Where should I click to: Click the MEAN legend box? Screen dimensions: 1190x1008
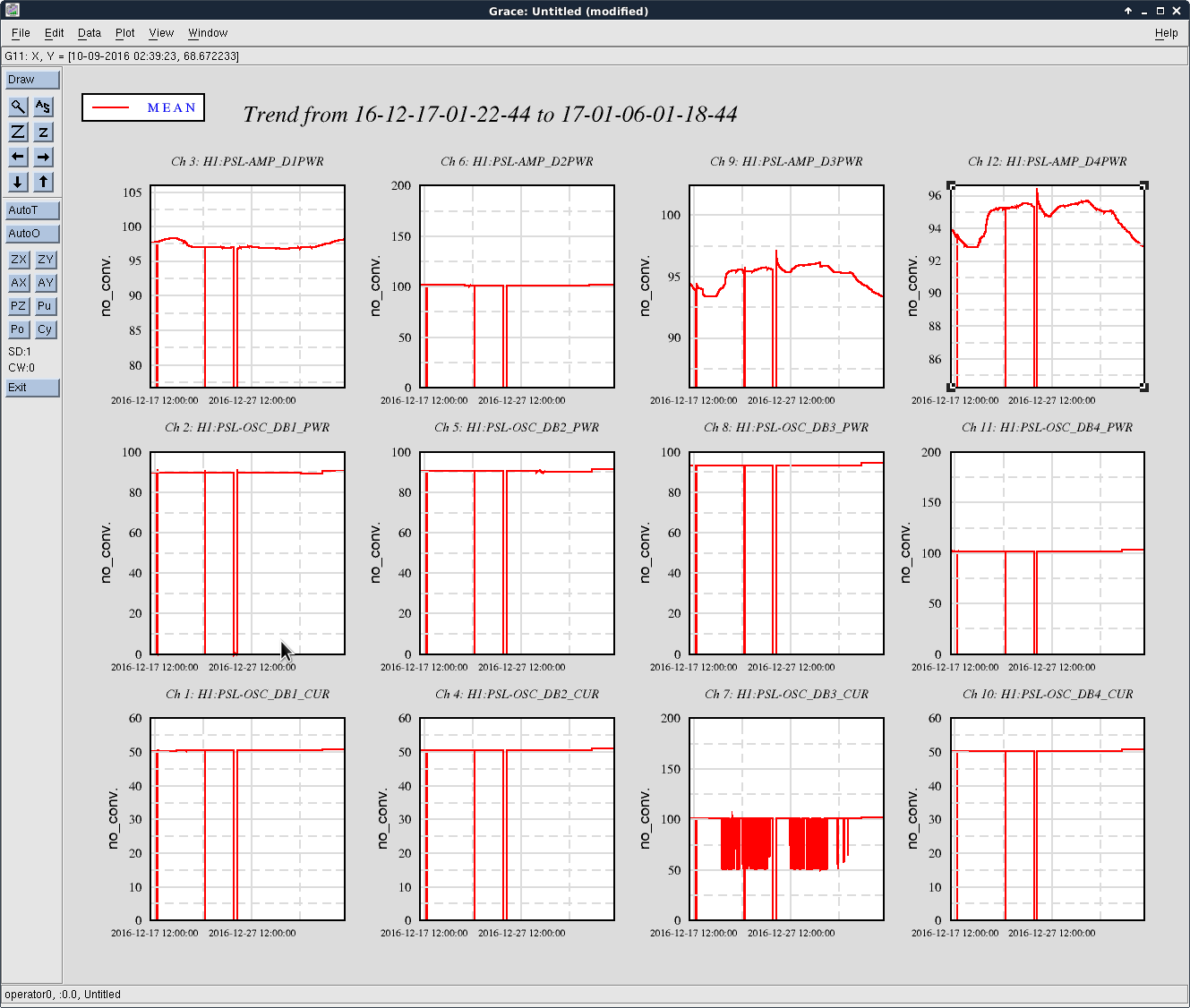point(143,107)
